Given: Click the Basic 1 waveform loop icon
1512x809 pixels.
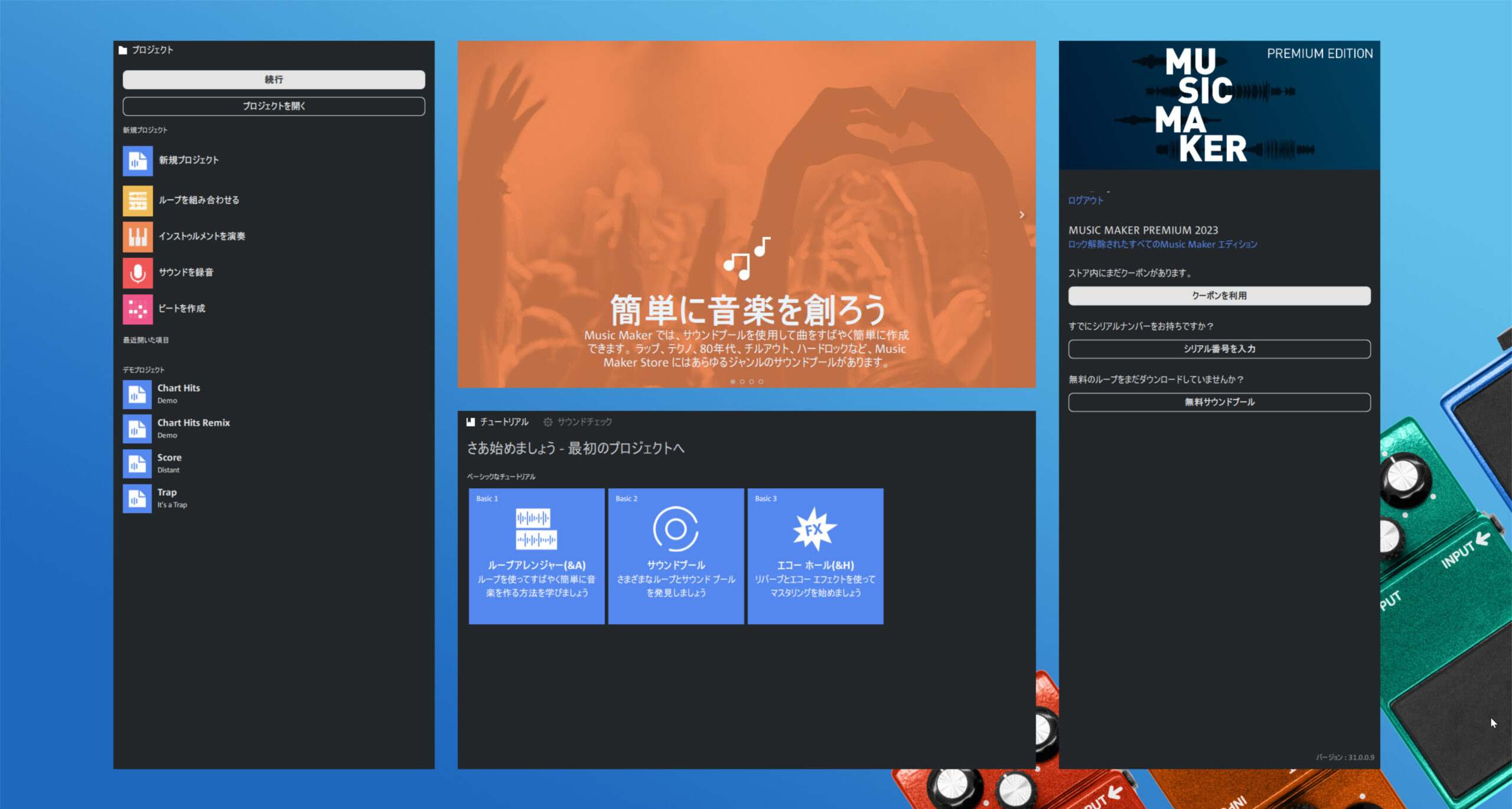Looking at the screenshot, I should (536, 528).
